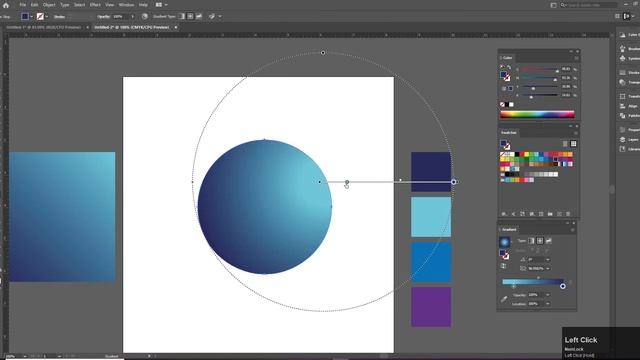The image size is (640, 360).
Task: Pick a color from the spectrum bar
Action: (x=537, y=114)
